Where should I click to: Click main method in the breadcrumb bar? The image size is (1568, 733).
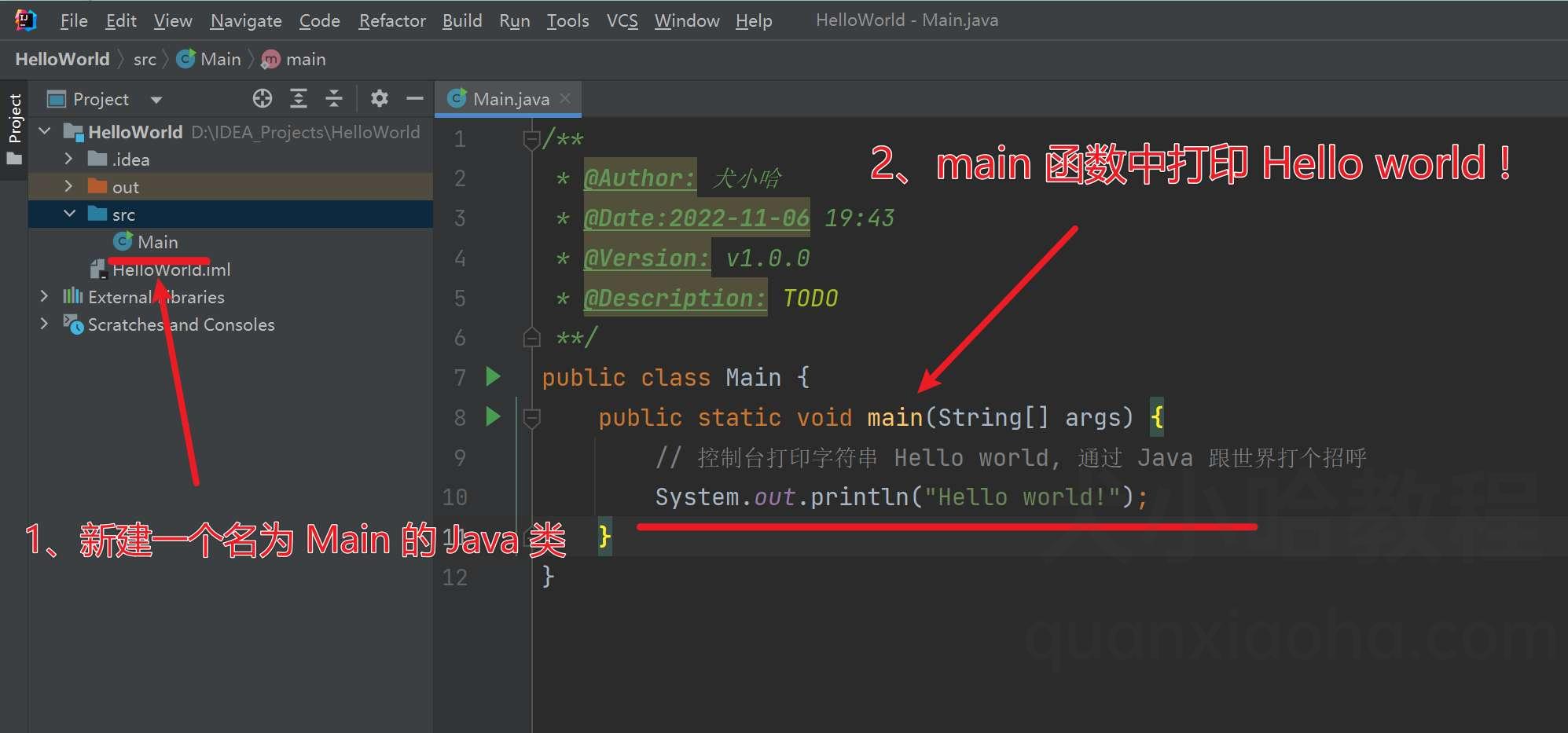pos(294,60)
